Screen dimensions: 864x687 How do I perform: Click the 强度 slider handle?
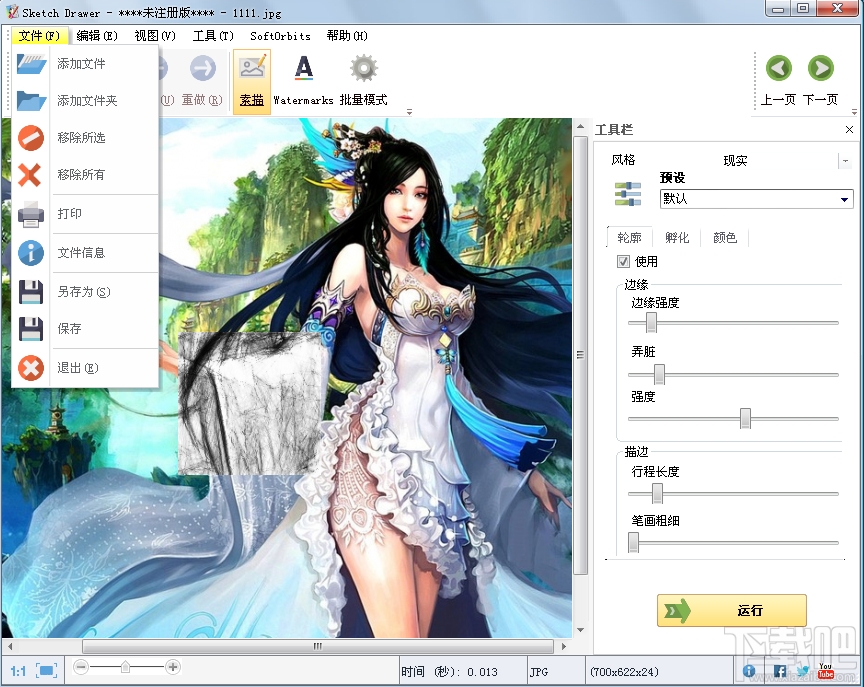[746, 419]
